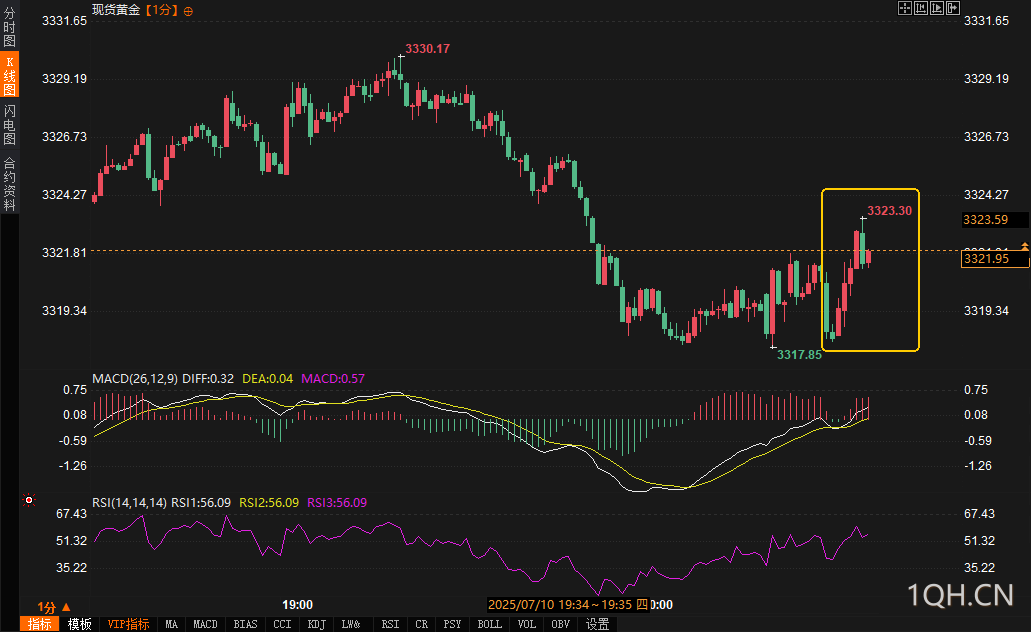Viewport: 1031px width, 632px height.
Task: Switch to the 模板 bottom tab
Action: [80, 624]
